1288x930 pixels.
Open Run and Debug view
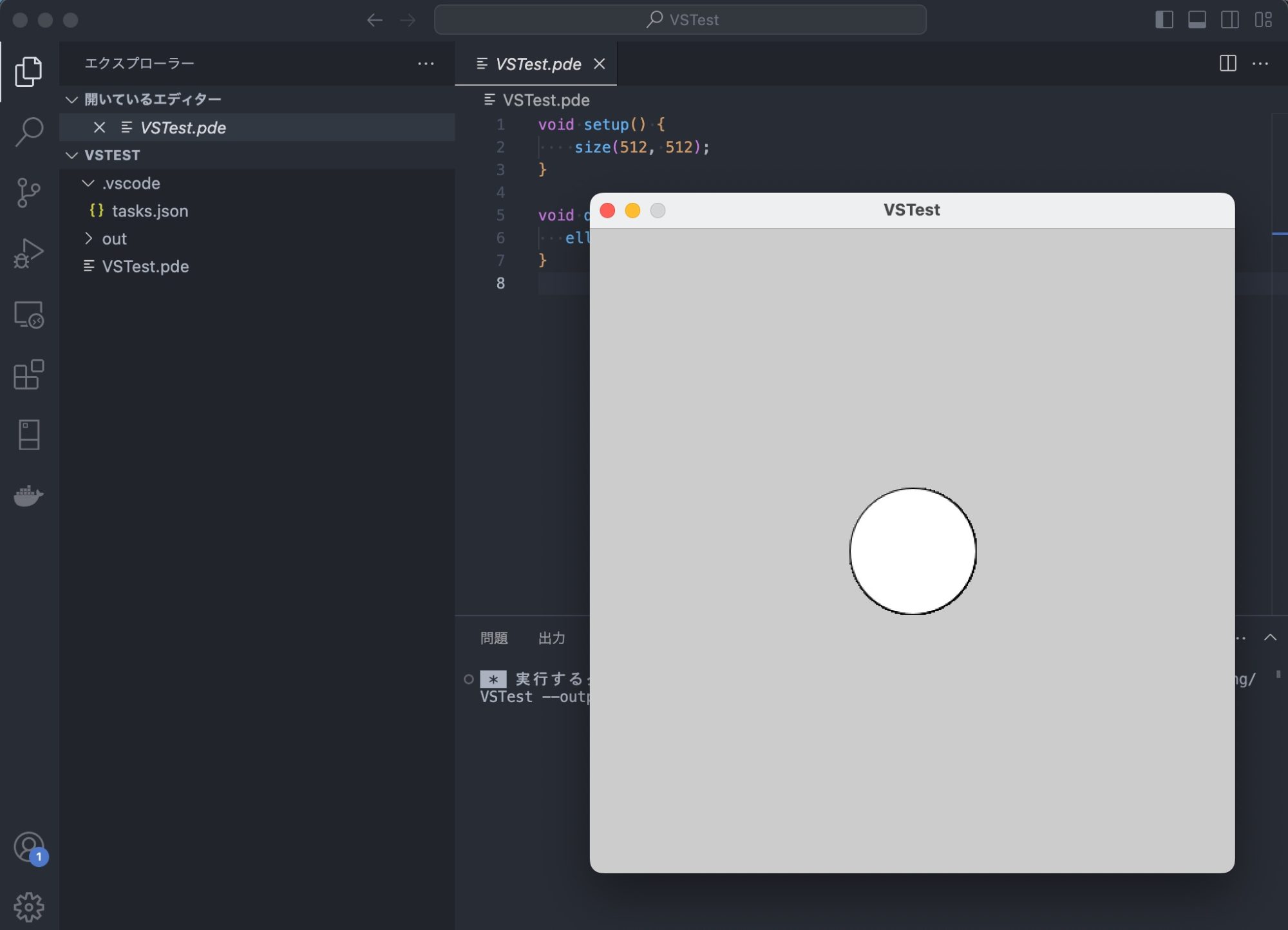pyautogui.click(x=29, y=254)
